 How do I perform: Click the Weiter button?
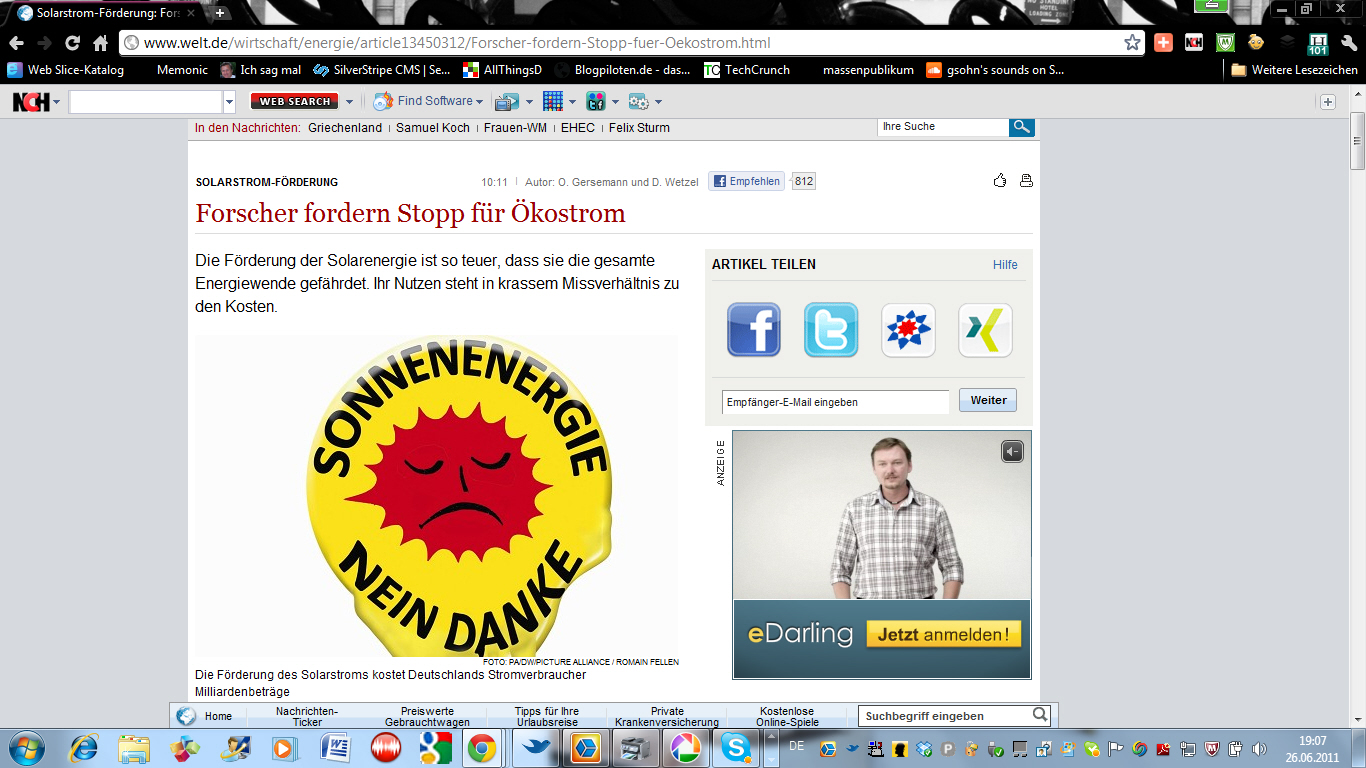point(987,401)
